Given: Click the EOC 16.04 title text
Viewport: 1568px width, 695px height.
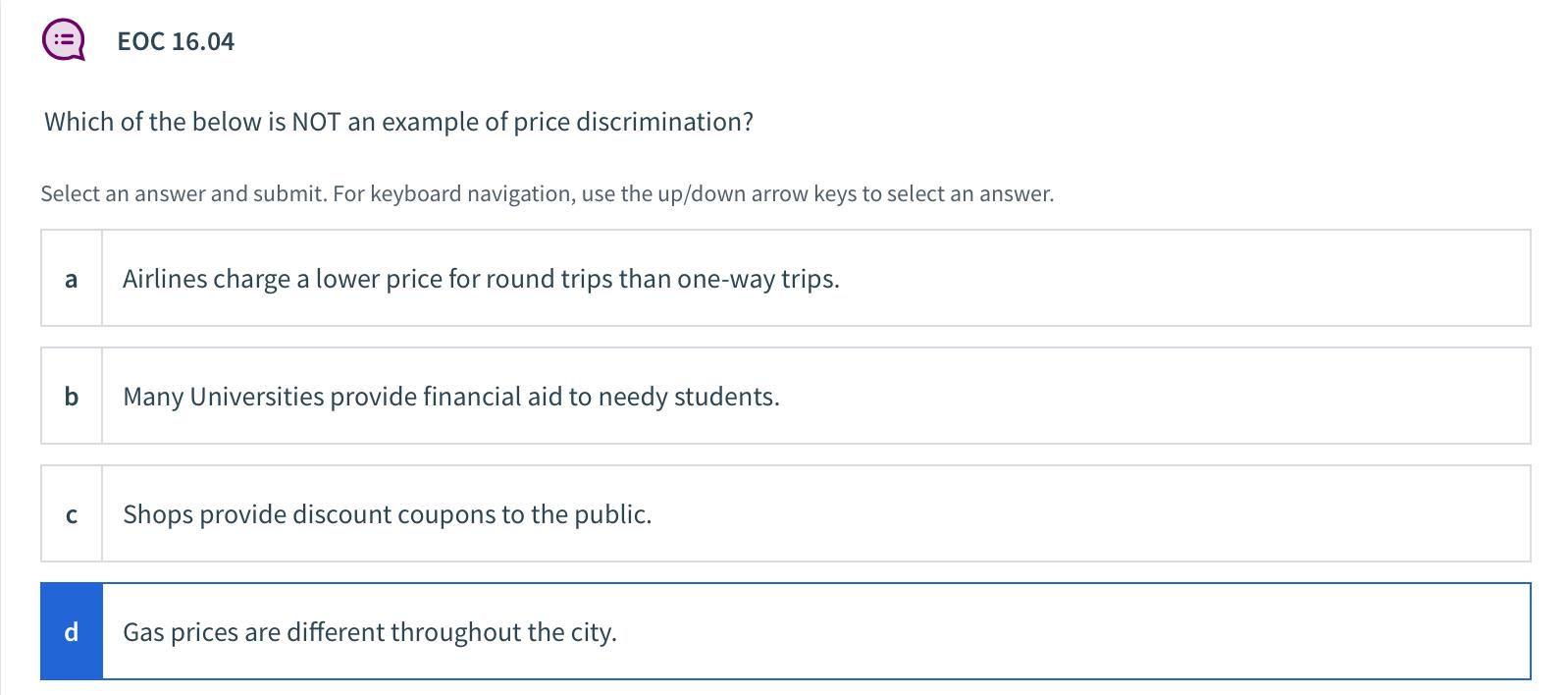Looking at the screenshot, I should (174, 41).
